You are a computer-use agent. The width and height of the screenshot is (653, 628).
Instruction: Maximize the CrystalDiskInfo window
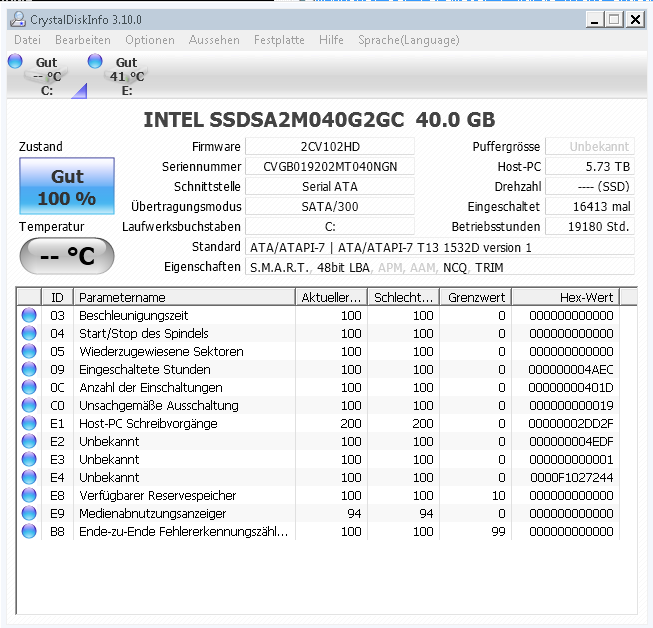tap(614, 19)
